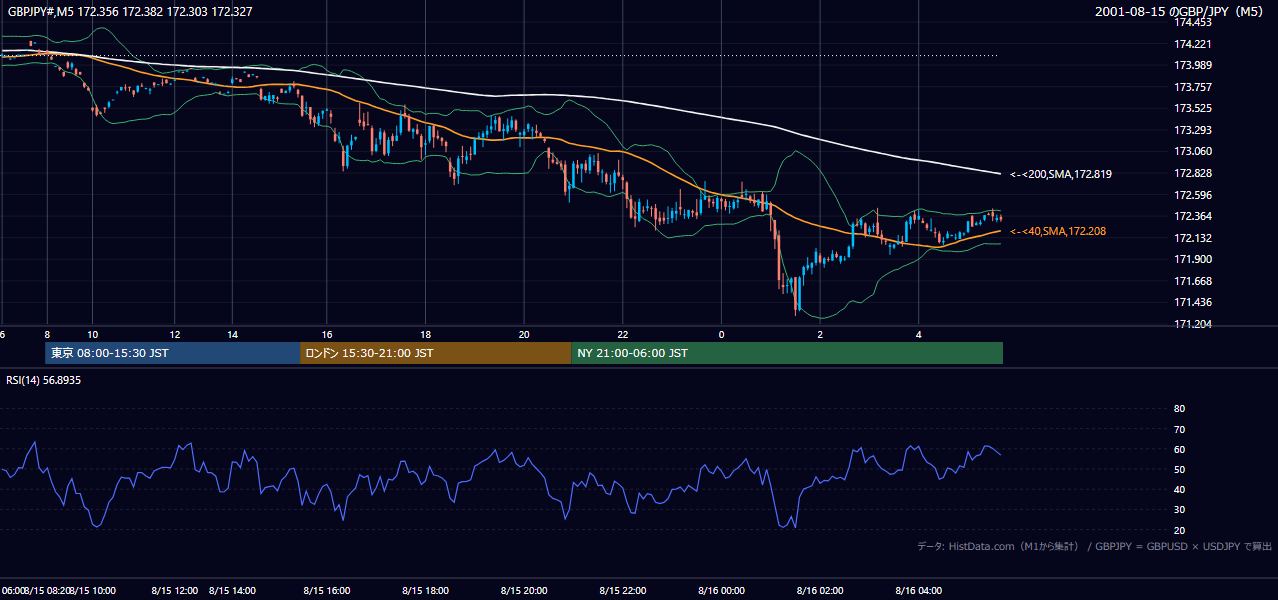
Task: Select the 2001-08-15 GBP/JPY (M5) chart title
Action: [x=1181, y=12]
